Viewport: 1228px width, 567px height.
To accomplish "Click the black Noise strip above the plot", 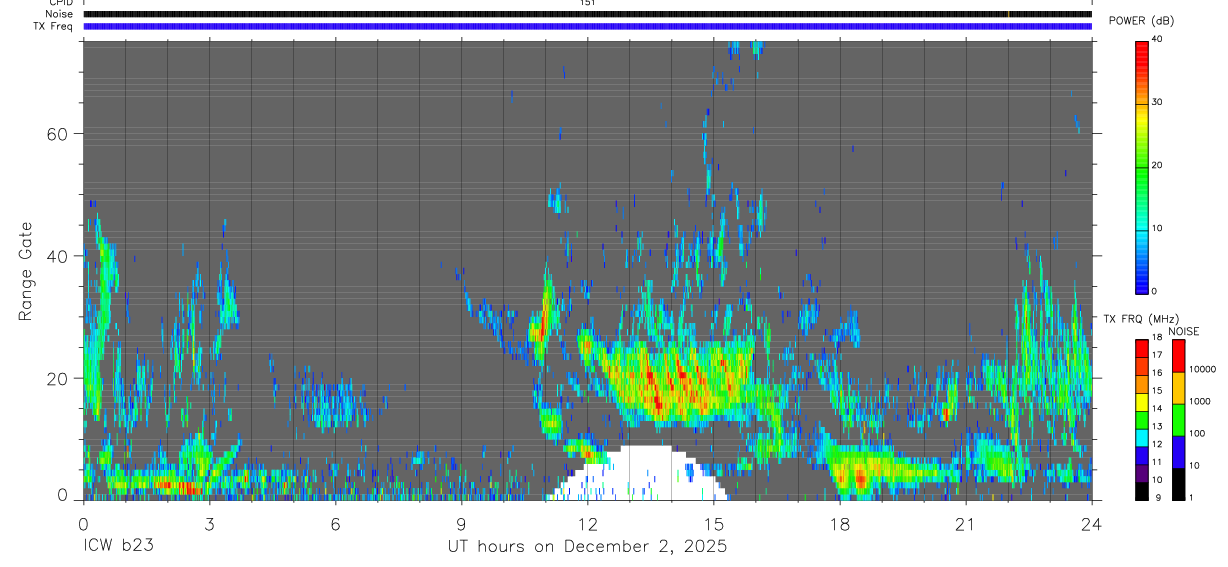I will coord(587,14).
